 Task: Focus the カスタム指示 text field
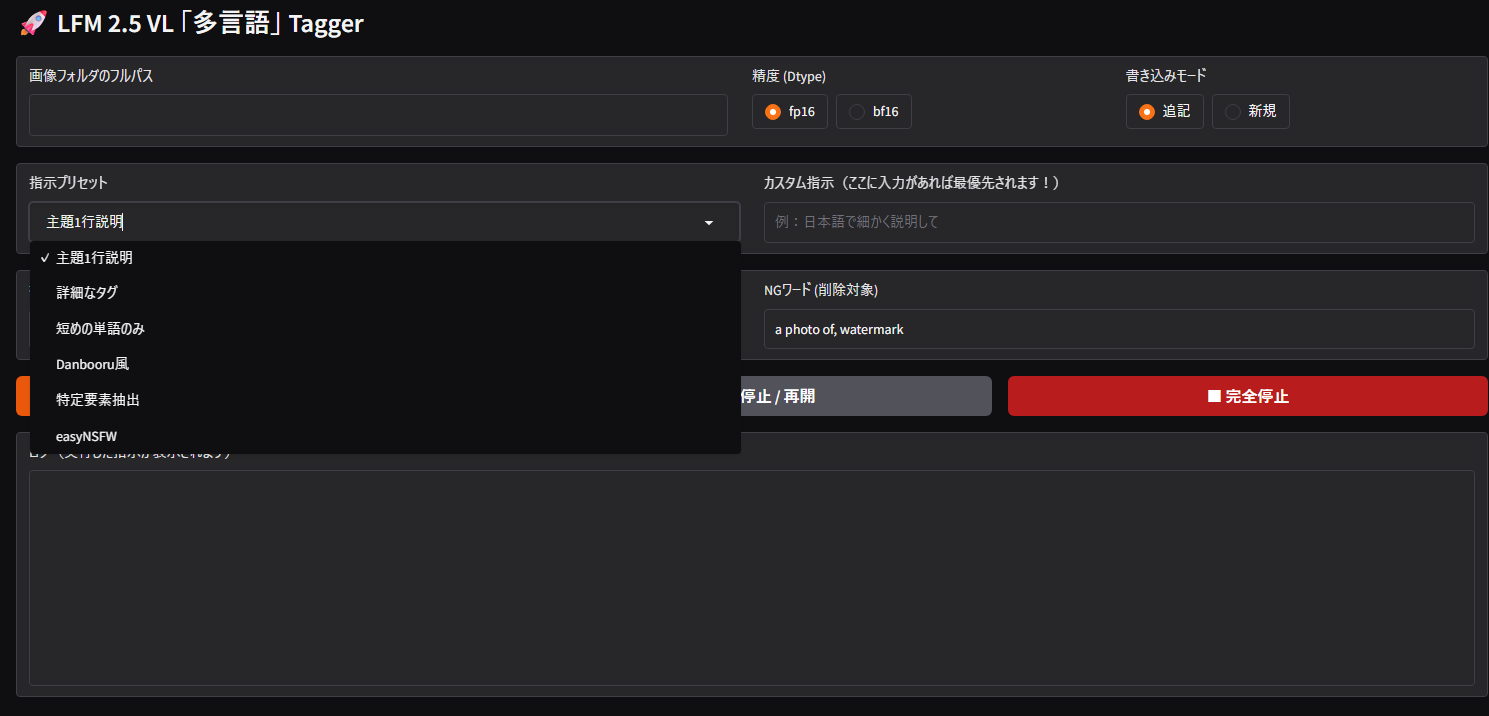(1118, 222)
